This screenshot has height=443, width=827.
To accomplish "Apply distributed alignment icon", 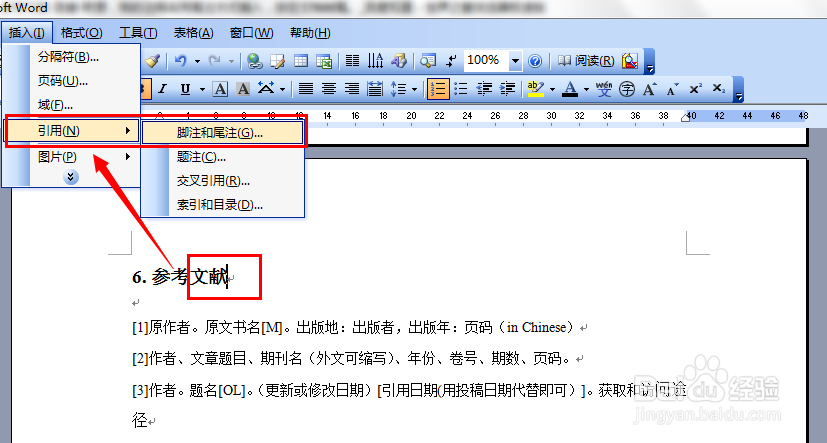I will coord(375,89).
